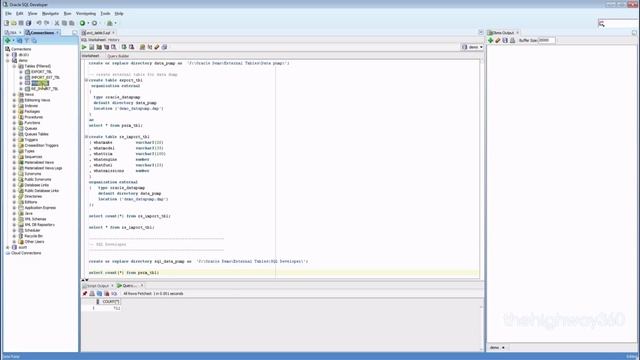Click the search box at top right
The width and height of the screenshot is (640, 360).
[x=618, y=24]
